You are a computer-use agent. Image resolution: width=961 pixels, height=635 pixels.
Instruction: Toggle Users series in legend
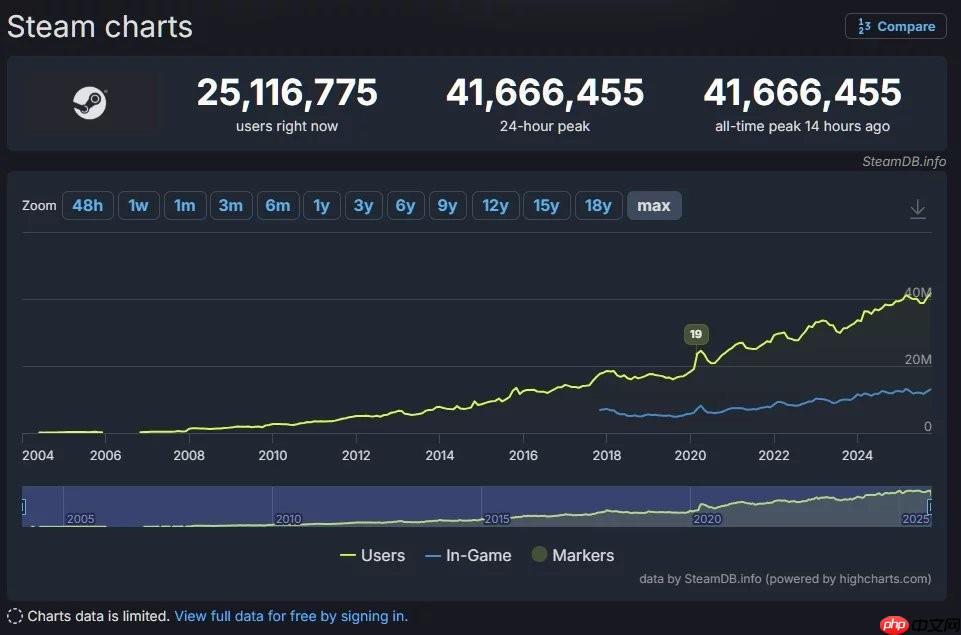372,555
